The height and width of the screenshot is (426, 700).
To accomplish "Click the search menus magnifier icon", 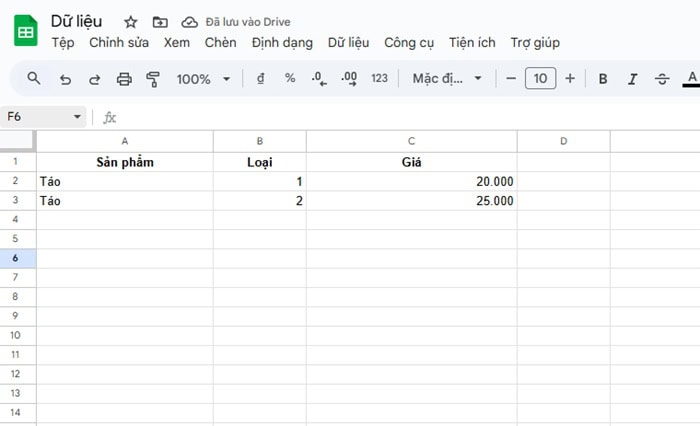I will pyautogui.click(x=34, y=78).
